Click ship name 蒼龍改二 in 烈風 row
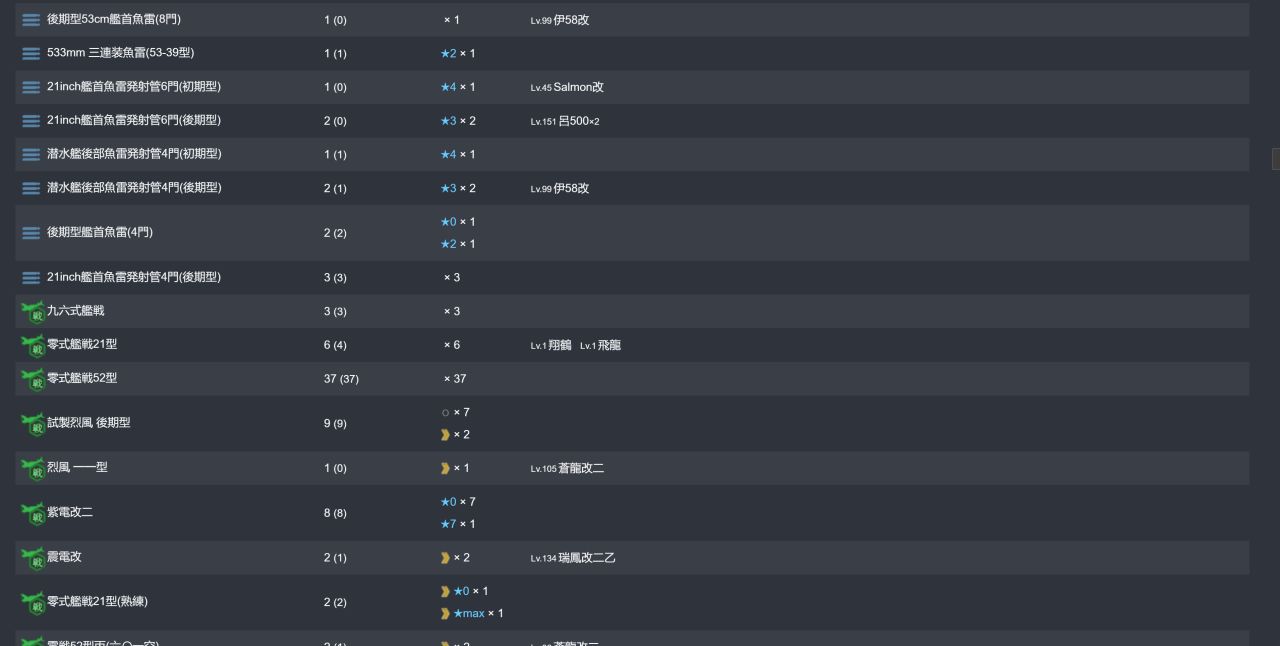 pyautogui.click(x=580, y=468)
